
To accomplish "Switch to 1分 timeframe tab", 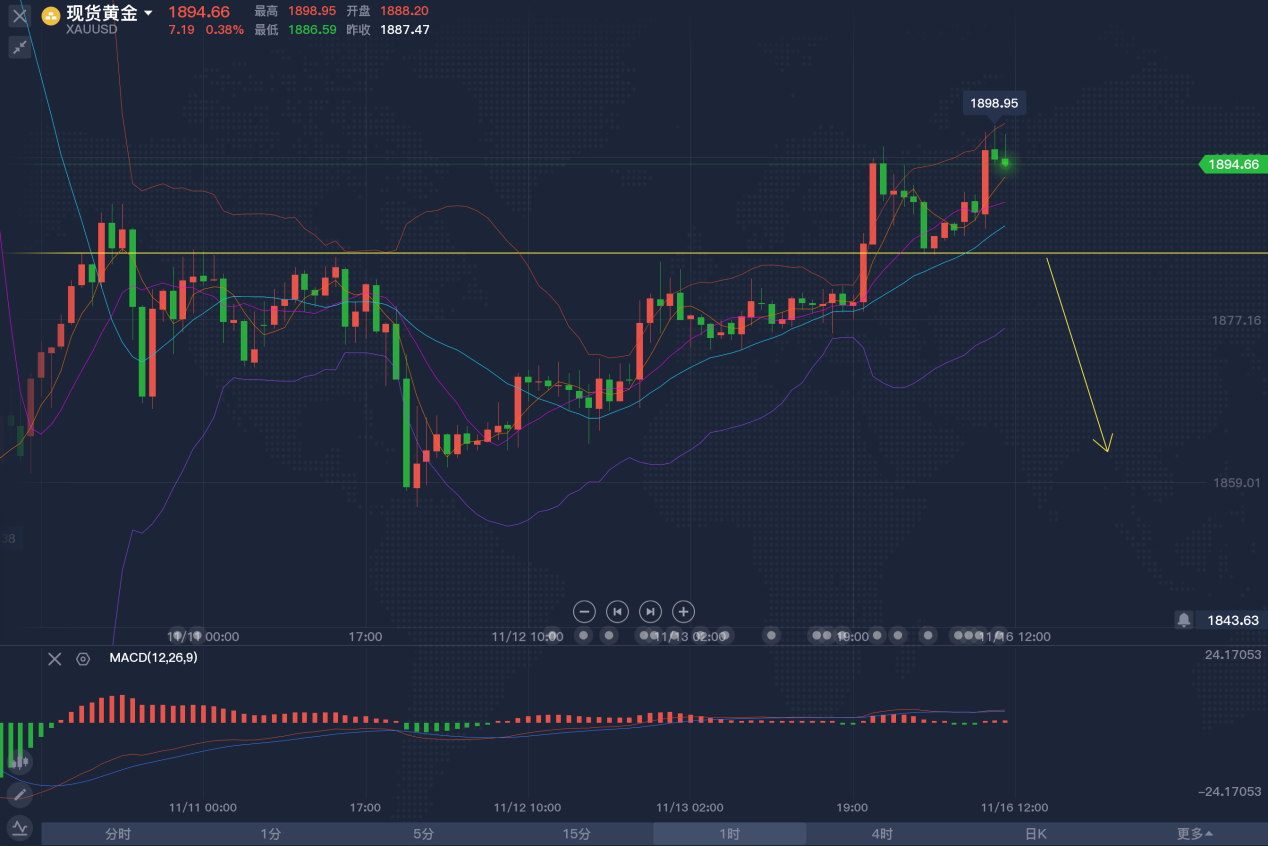I will 270,834.
